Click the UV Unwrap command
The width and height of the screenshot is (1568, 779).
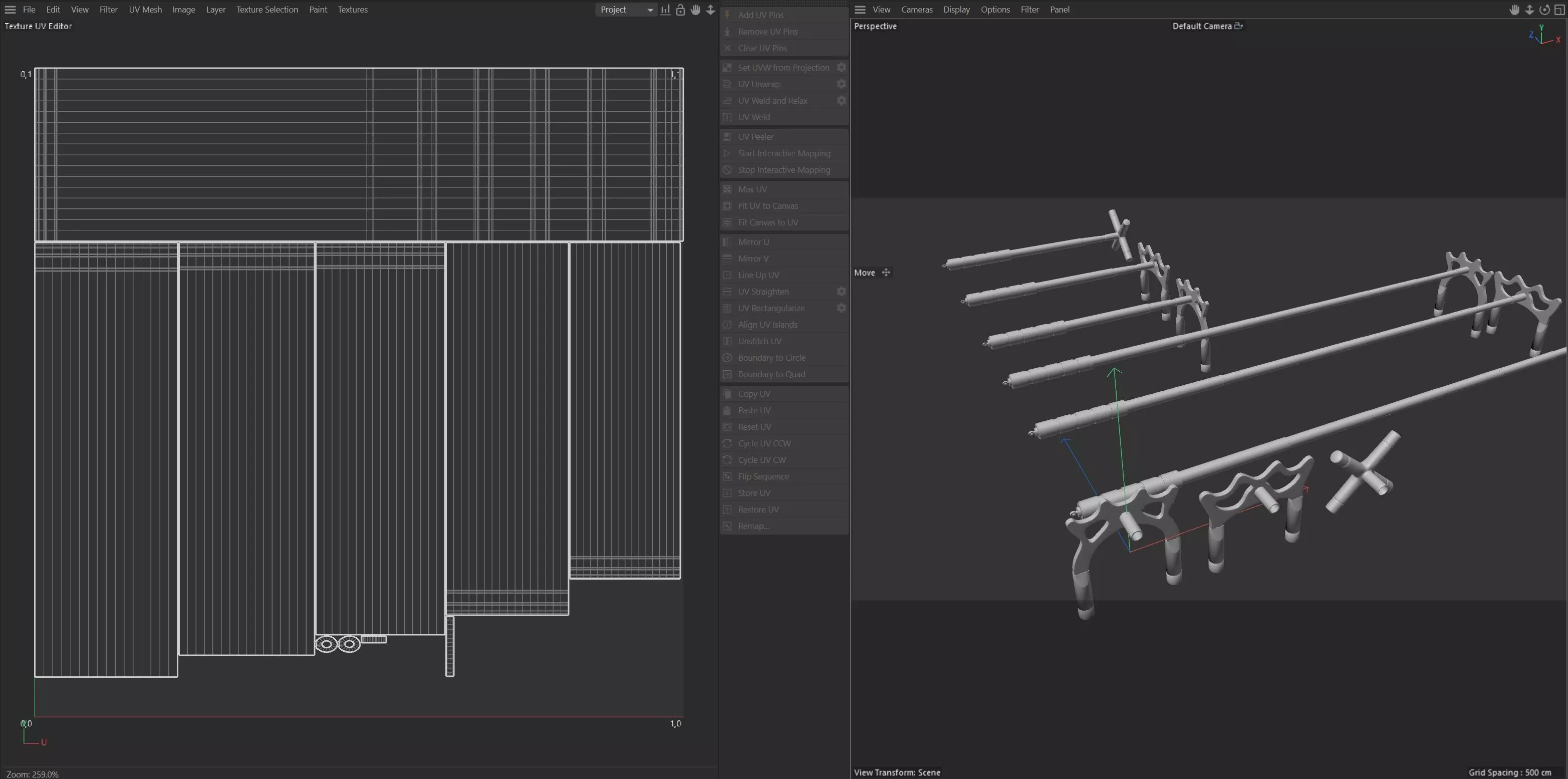click(x=758, y=84)
